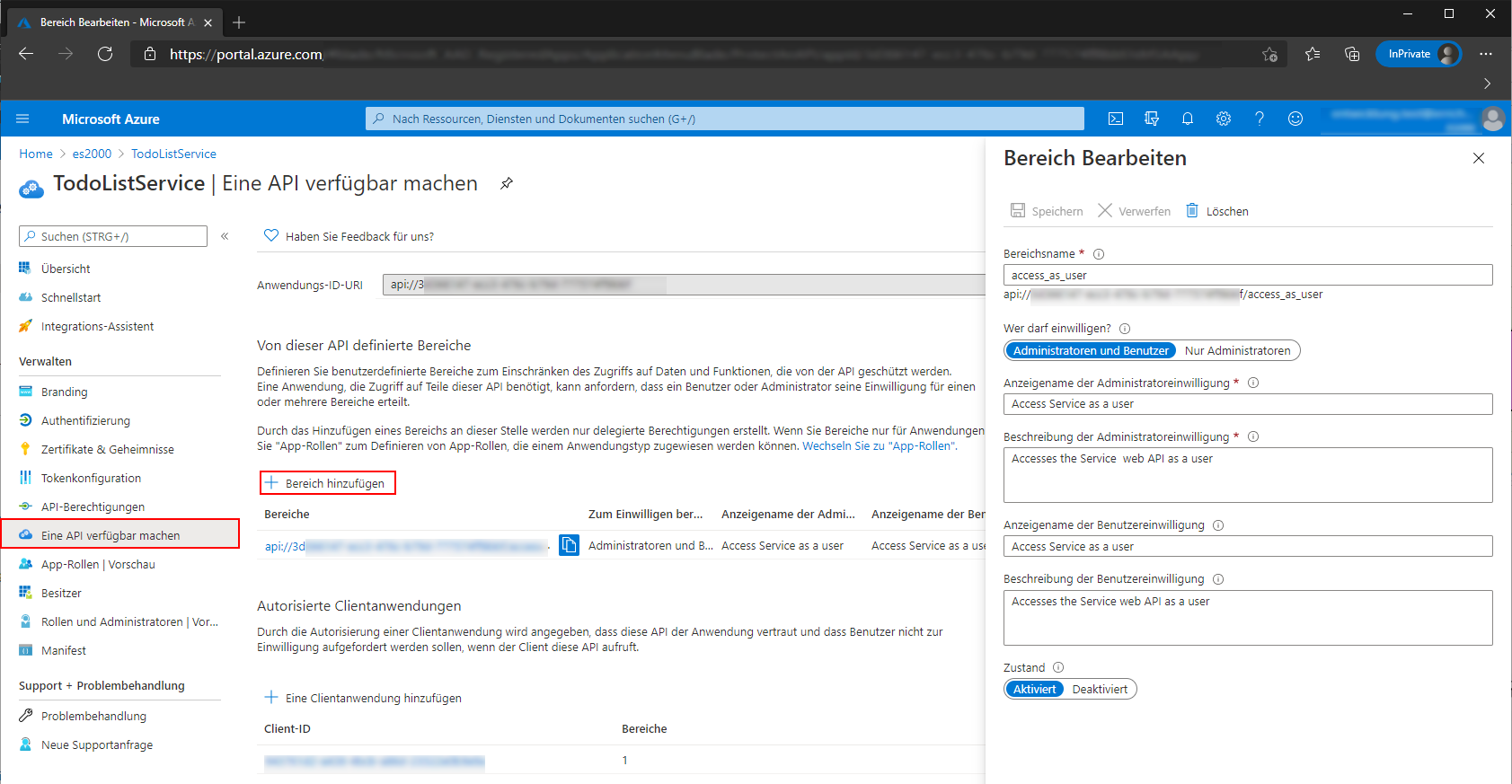The height and width of the screenshot is (784, 1512).
Task: Select Eine API verfügbar machen
Action: coord(119,535)
